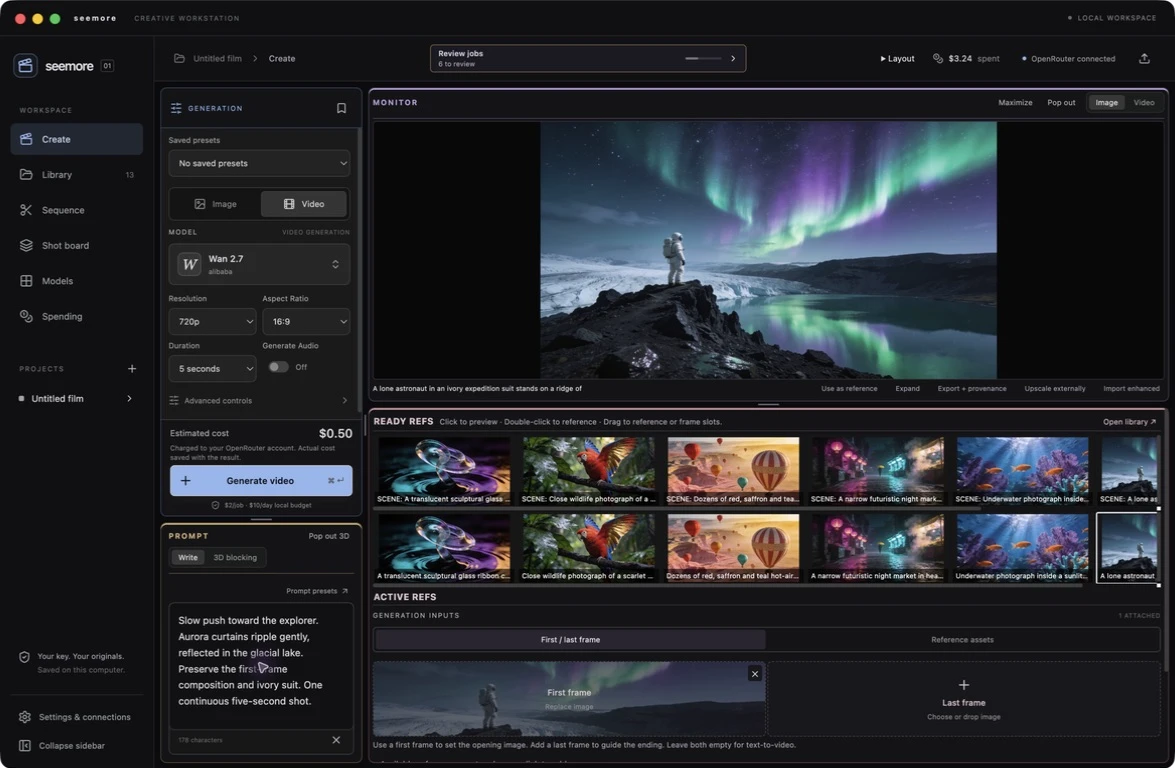The width and height of the screenshot is (1175, 768).
Task: Click the shield privacy icon
Action: pyautogui.click(x=24, y=657)
